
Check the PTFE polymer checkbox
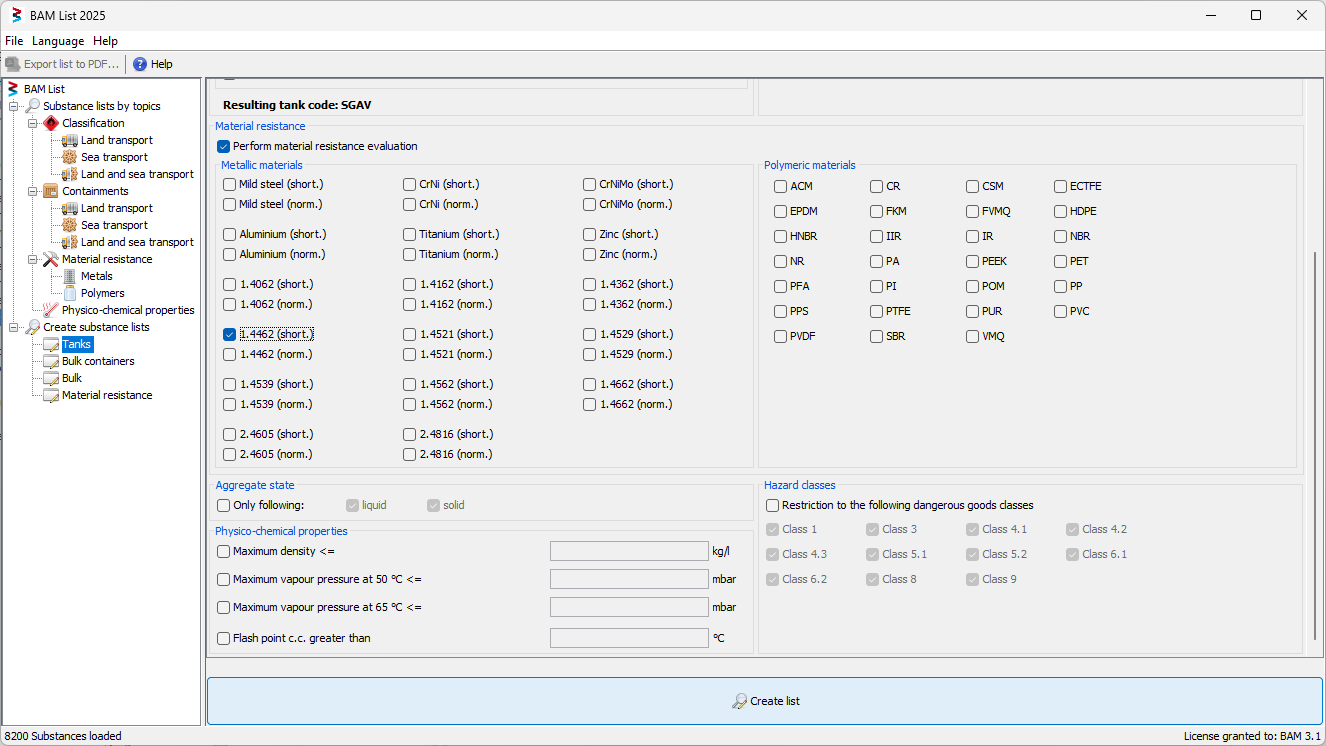coord(876,311)
